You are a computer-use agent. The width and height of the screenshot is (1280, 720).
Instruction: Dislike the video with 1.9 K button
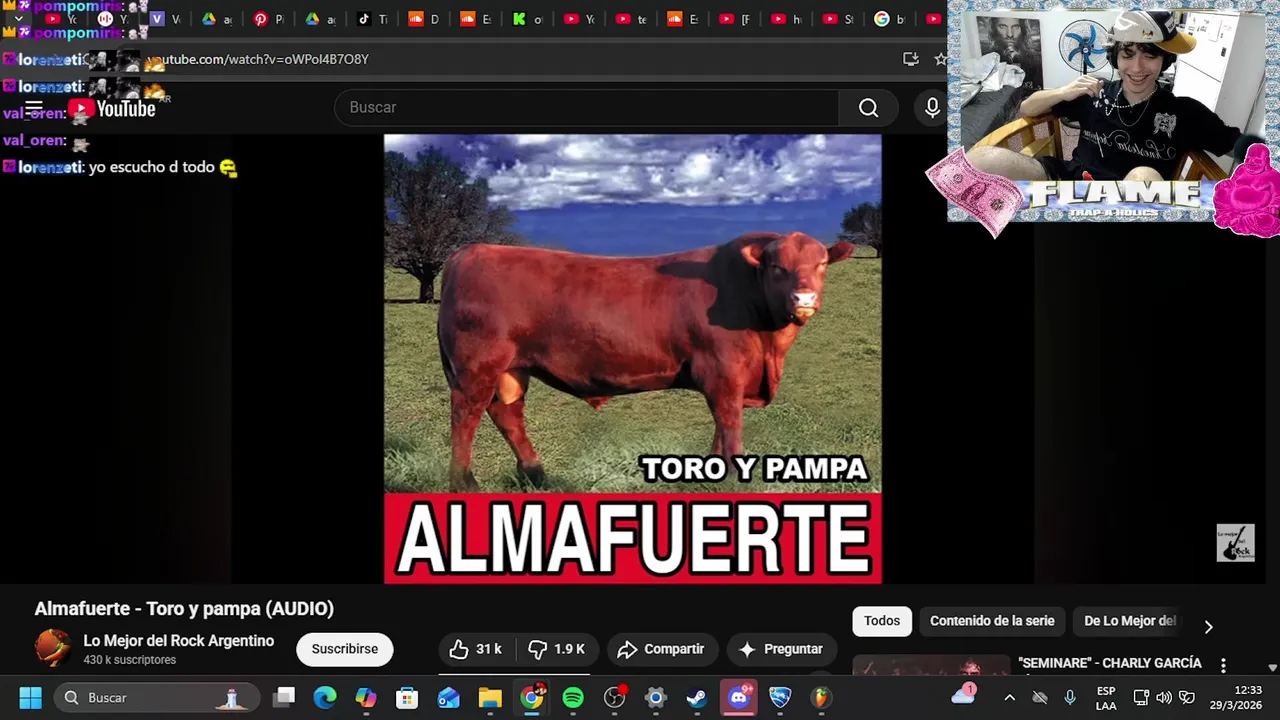[555, 649]
